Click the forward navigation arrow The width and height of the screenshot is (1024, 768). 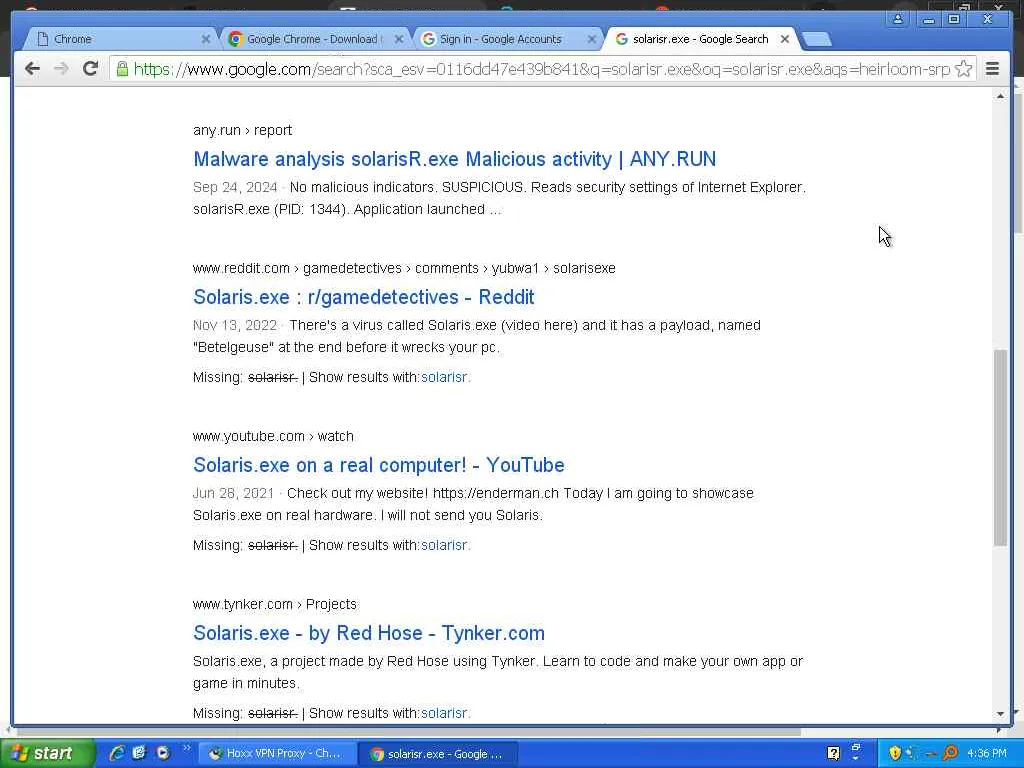click(x=61, y=69)
